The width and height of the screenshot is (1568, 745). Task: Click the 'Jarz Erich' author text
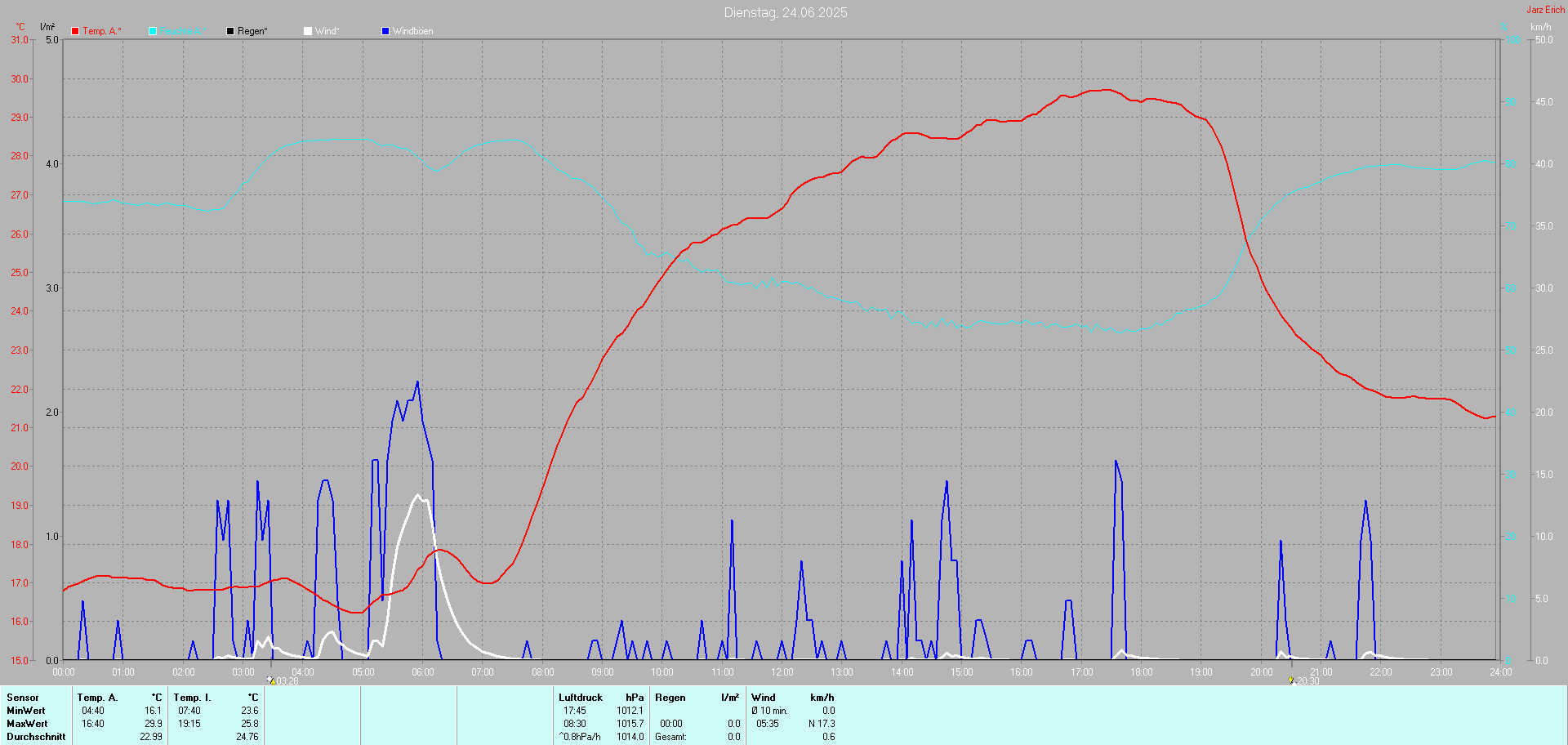coord(1546,10)
